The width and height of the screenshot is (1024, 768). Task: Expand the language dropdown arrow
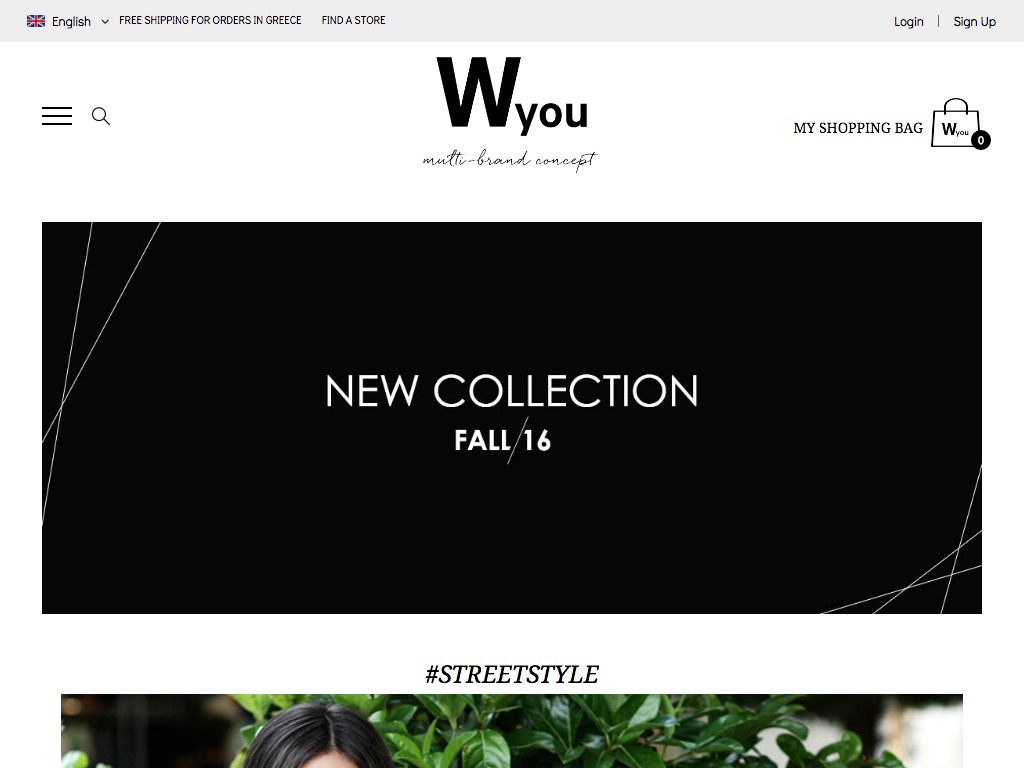click(x=104, y=22)
